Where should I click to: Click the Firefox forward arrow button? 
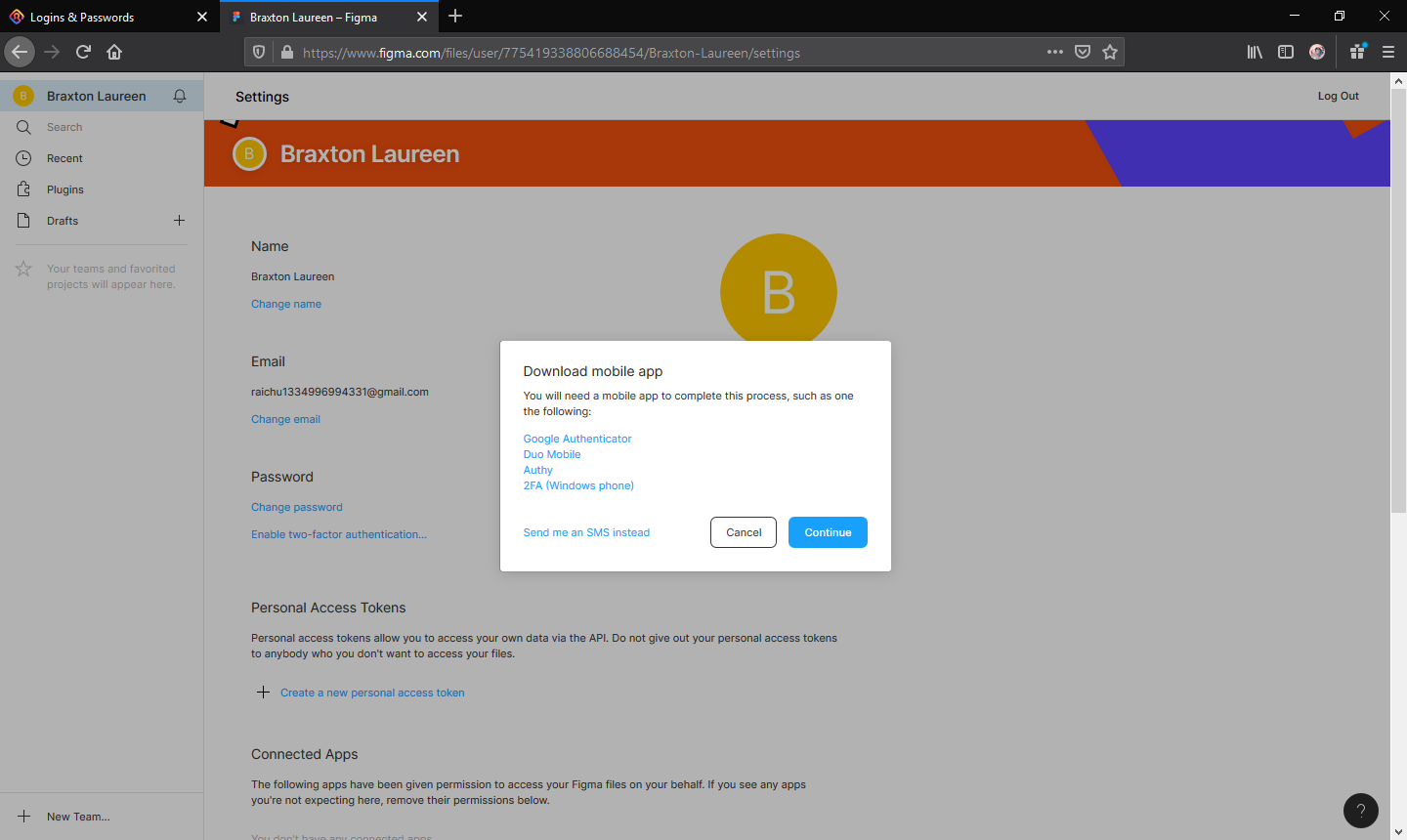point(52,52)
